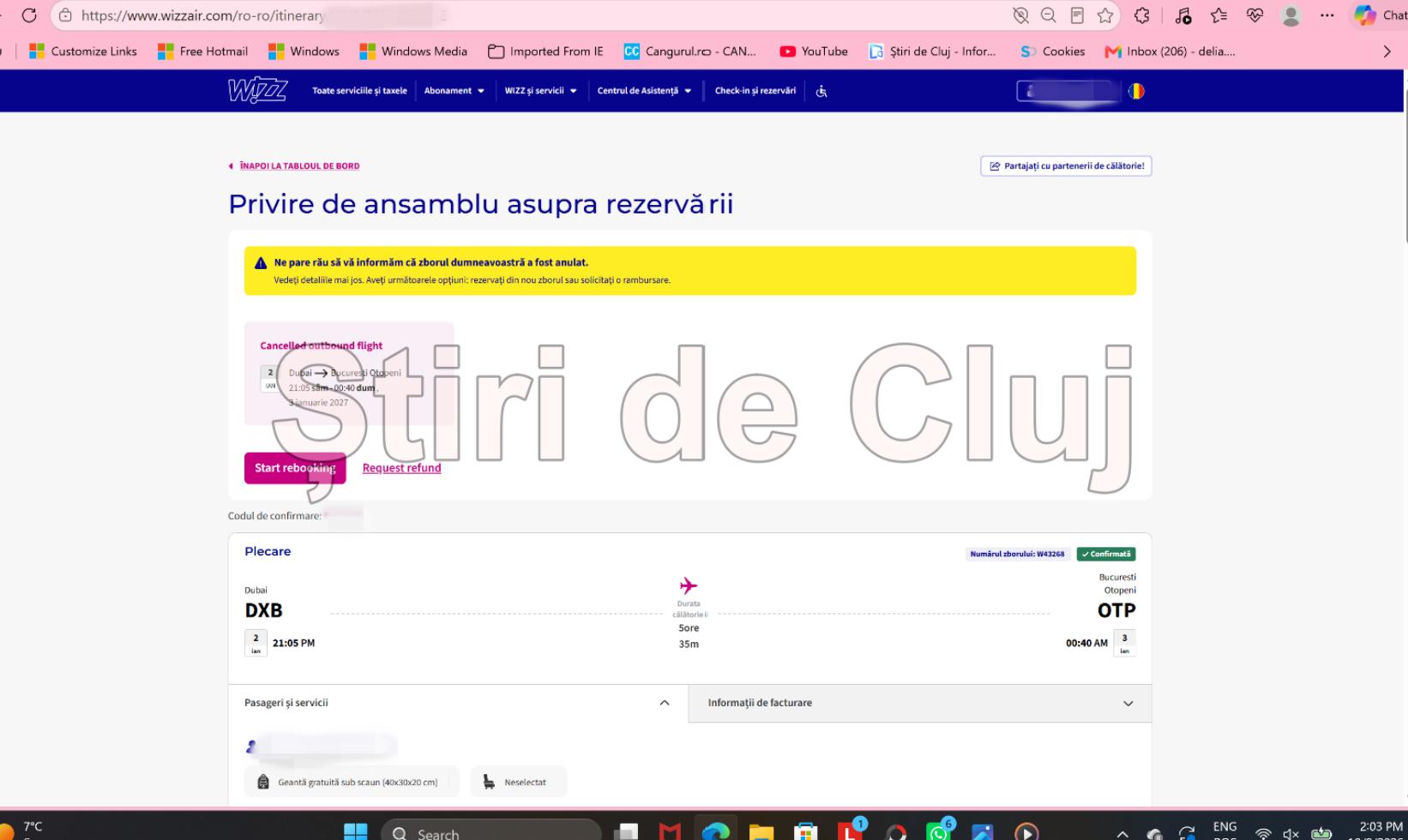Show more bookmarks with the overflow chevron
Screen dimensions: 1408x840
(1387, 51)
